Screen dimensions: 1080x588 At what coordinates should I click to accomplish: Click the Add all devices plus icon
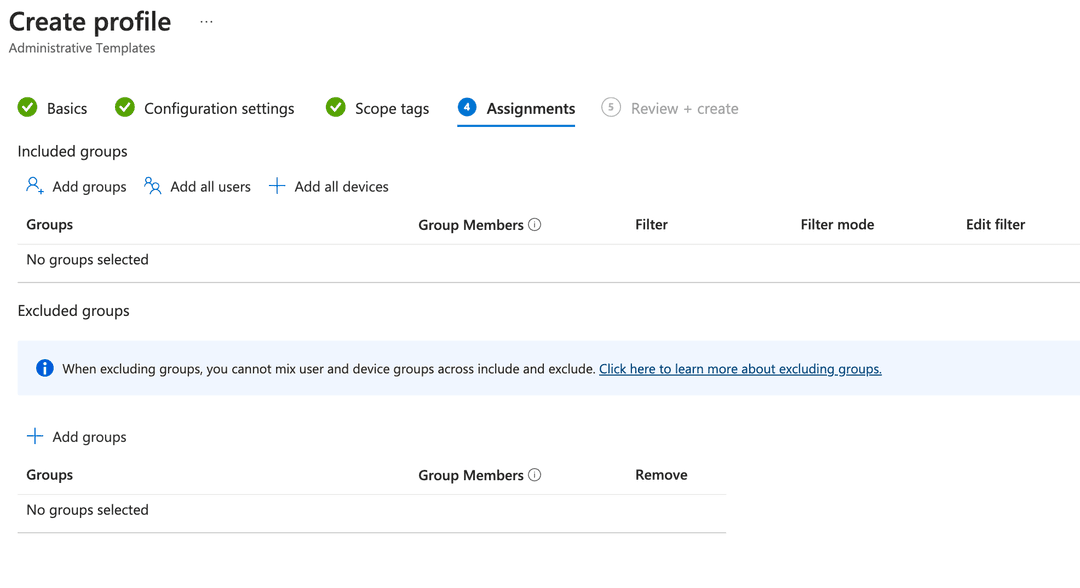pos(276,186)
